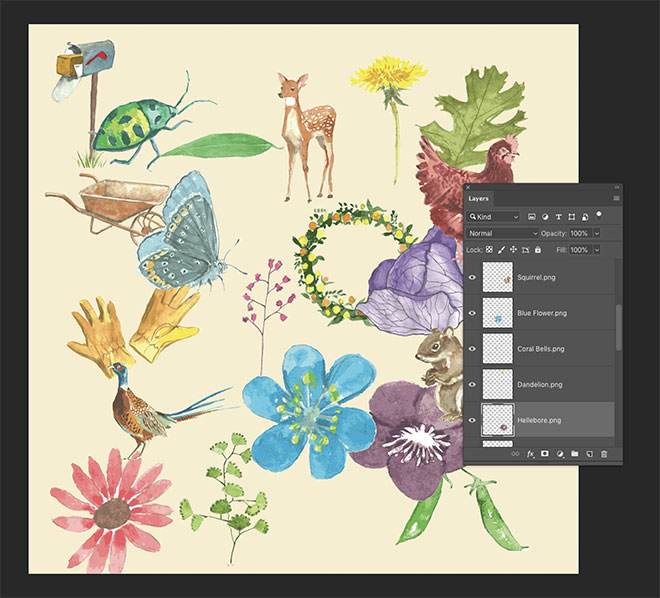Hide the Dandelion.png layer
The height and width of the screenshot is (598, 660).
coord(472,385)
